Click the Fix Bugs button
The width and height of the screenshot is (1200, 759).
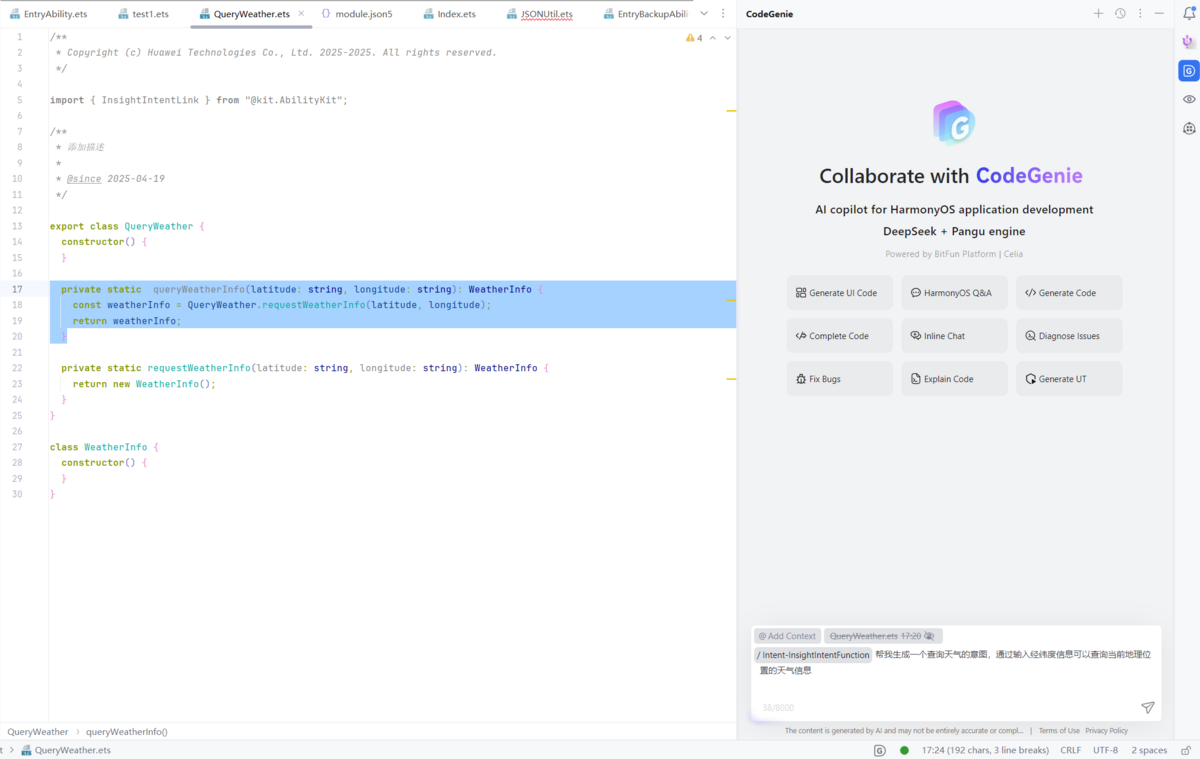click(x=839, y=379)
